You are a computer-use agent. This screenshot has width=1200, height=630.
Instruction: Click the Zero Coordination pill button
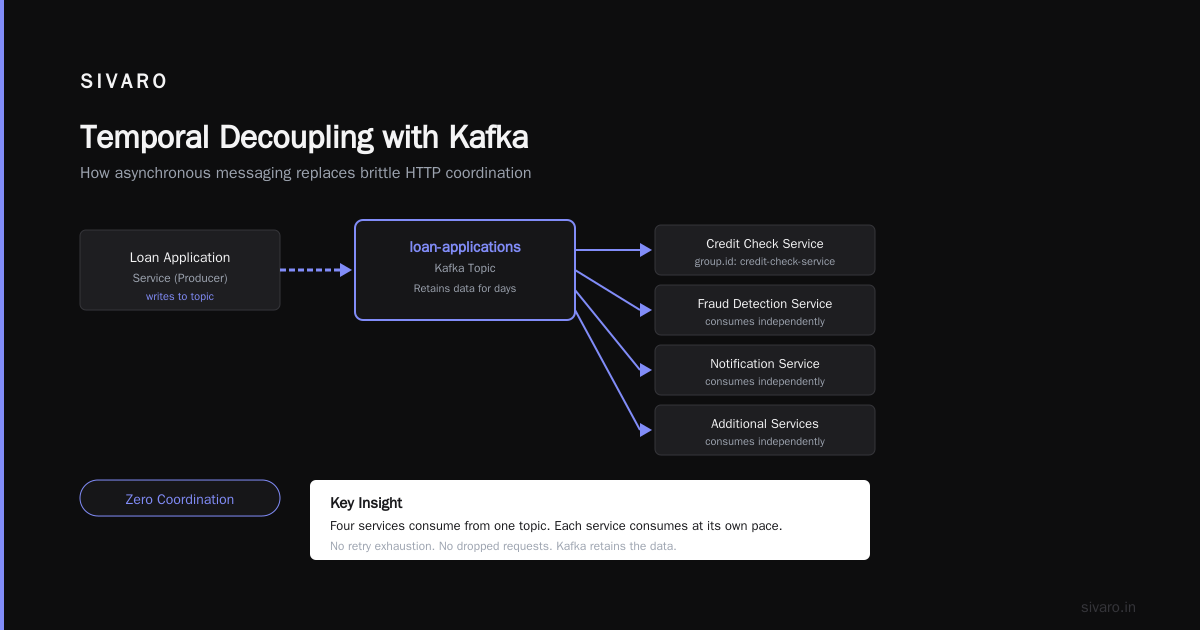pyautogui.click(x=180, y=498)
